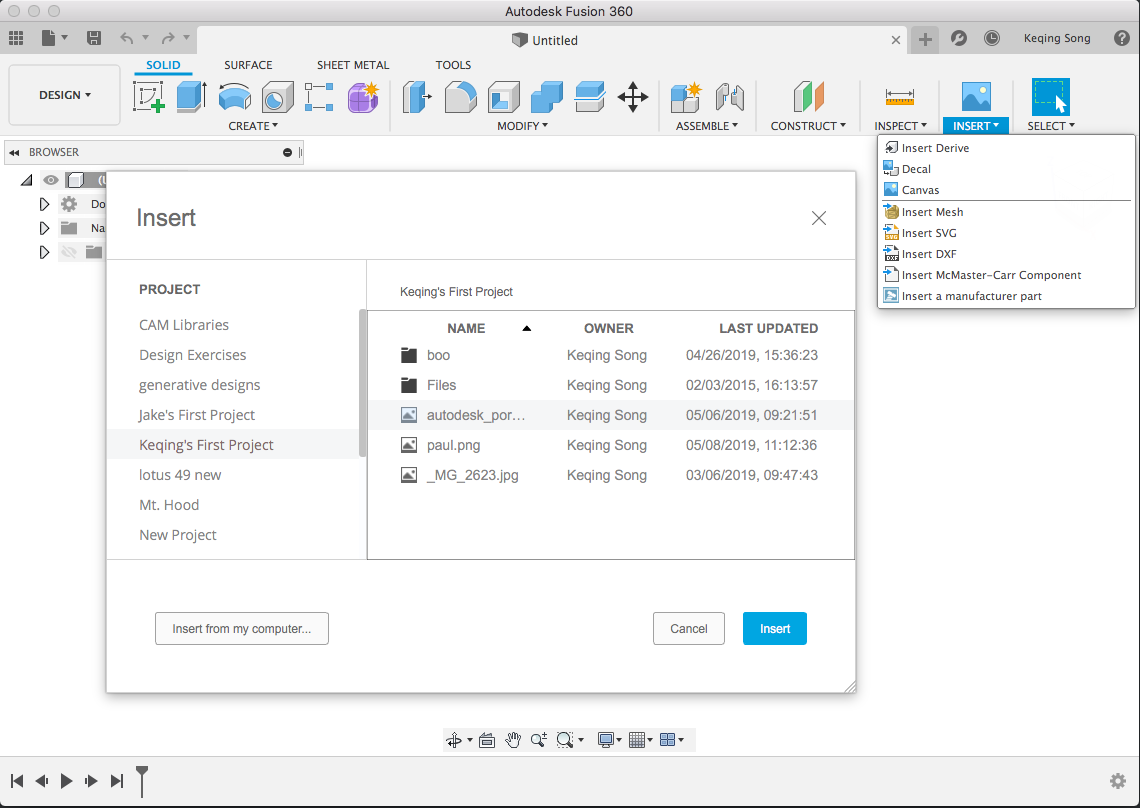Open the SELECT dropdown
Viewport: 1140px width, 808px height.
(1051, 126)
